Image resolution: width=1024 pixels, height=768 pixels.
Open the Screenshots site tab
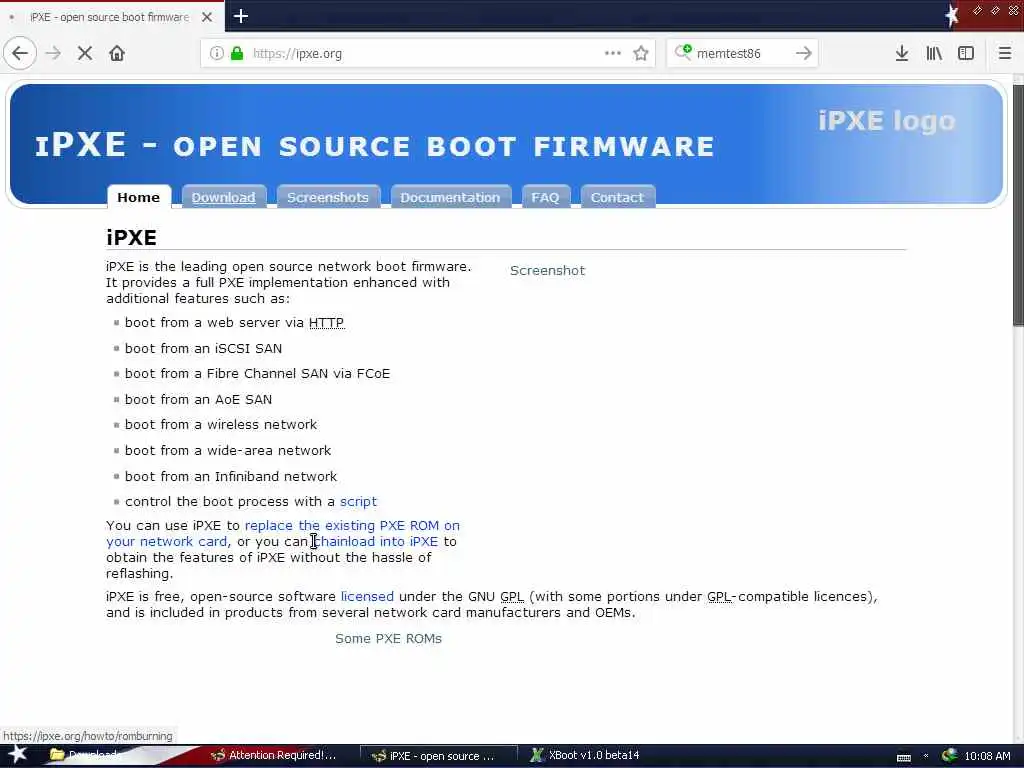tap(328, 197)
